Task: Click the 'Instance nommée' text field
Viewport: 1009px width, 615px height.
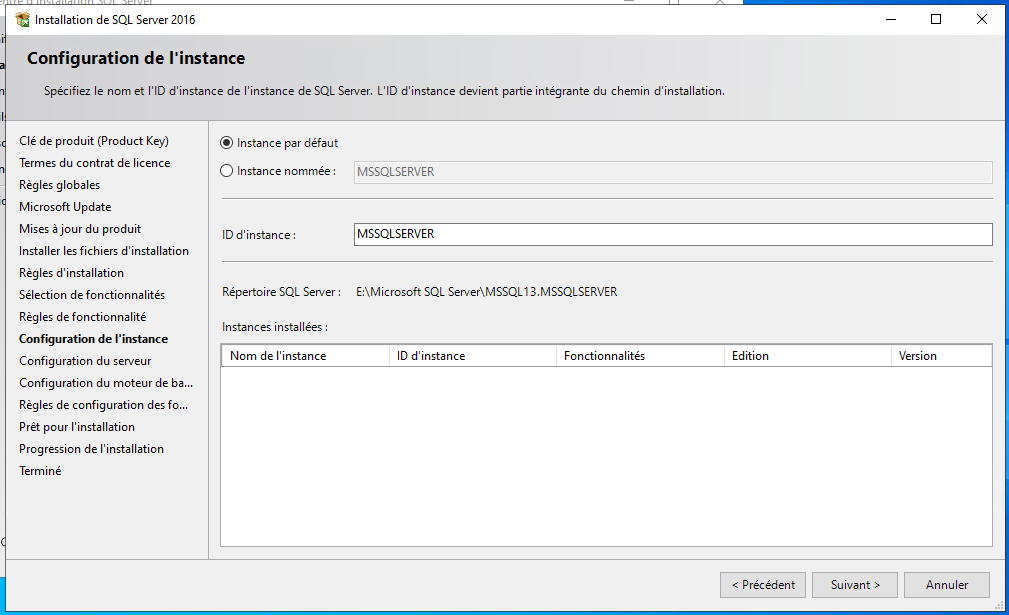Action: point(672,172)
